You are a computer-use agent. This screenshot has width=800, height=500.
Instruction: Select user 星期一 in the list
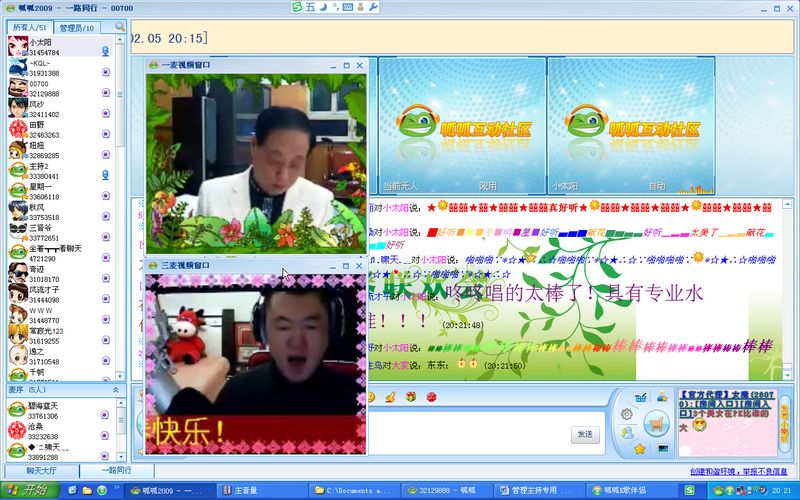point(60,191)
